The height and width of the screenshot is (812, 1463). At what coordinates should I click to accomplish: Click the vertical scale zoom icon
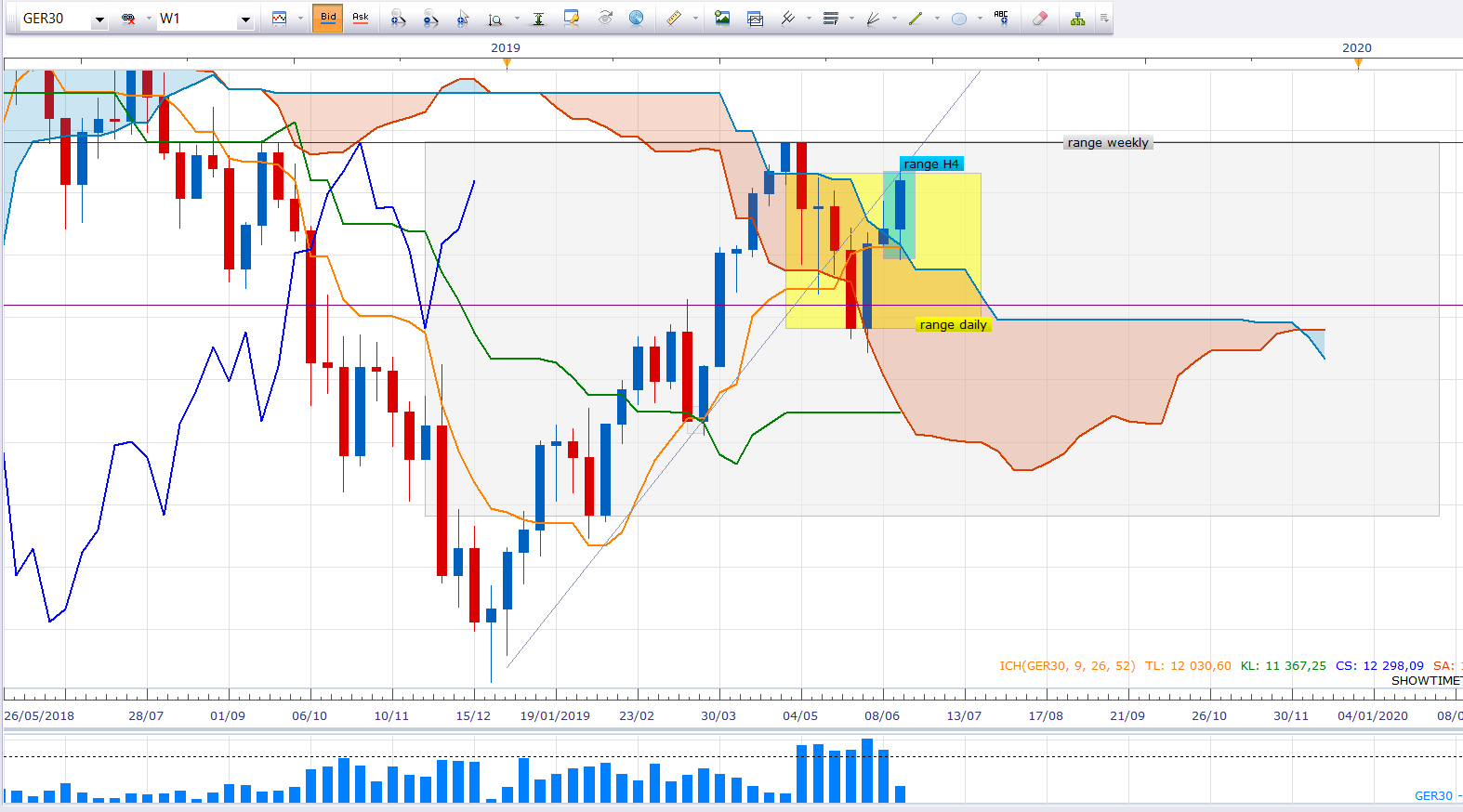pos(495,19)
